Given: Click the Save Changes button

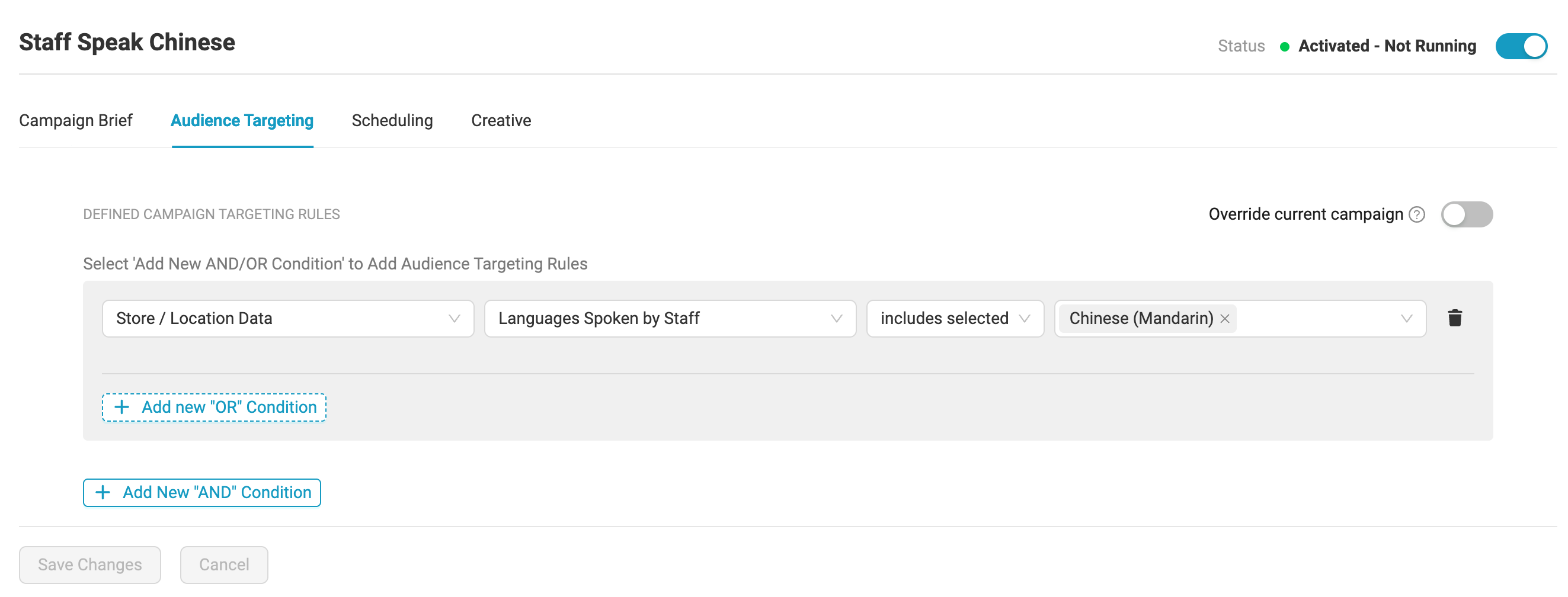Looking at the screenshot, I should click(90, 565).
